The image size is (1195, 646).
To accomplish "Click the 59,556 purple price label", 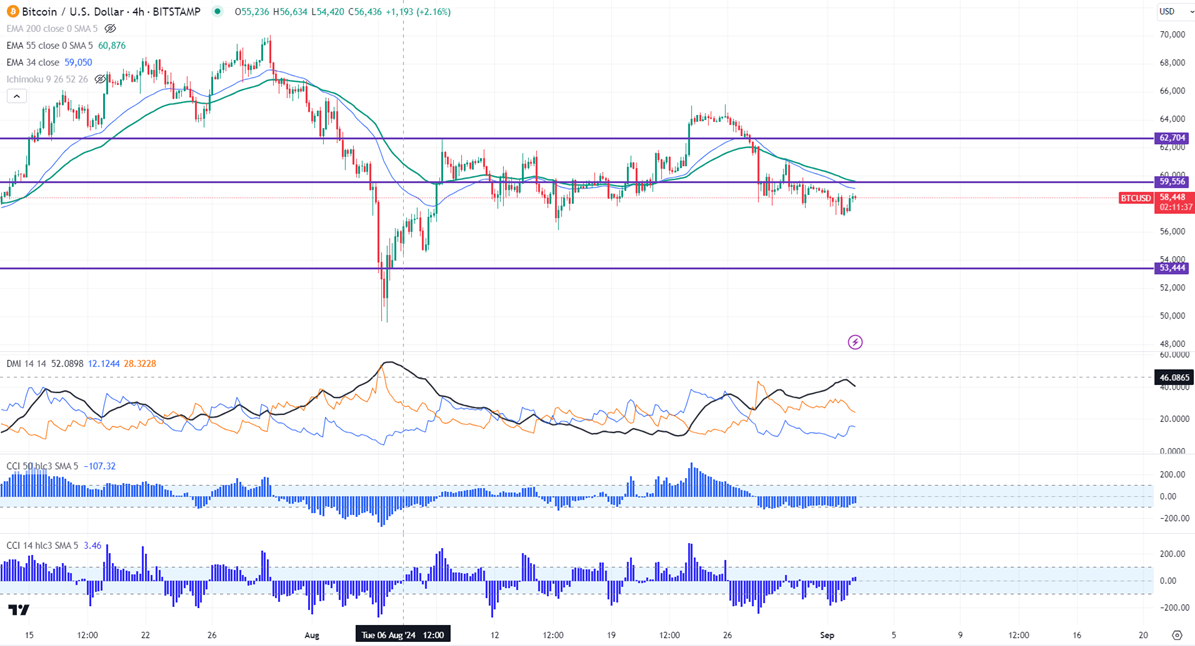I will point(1172,181).
